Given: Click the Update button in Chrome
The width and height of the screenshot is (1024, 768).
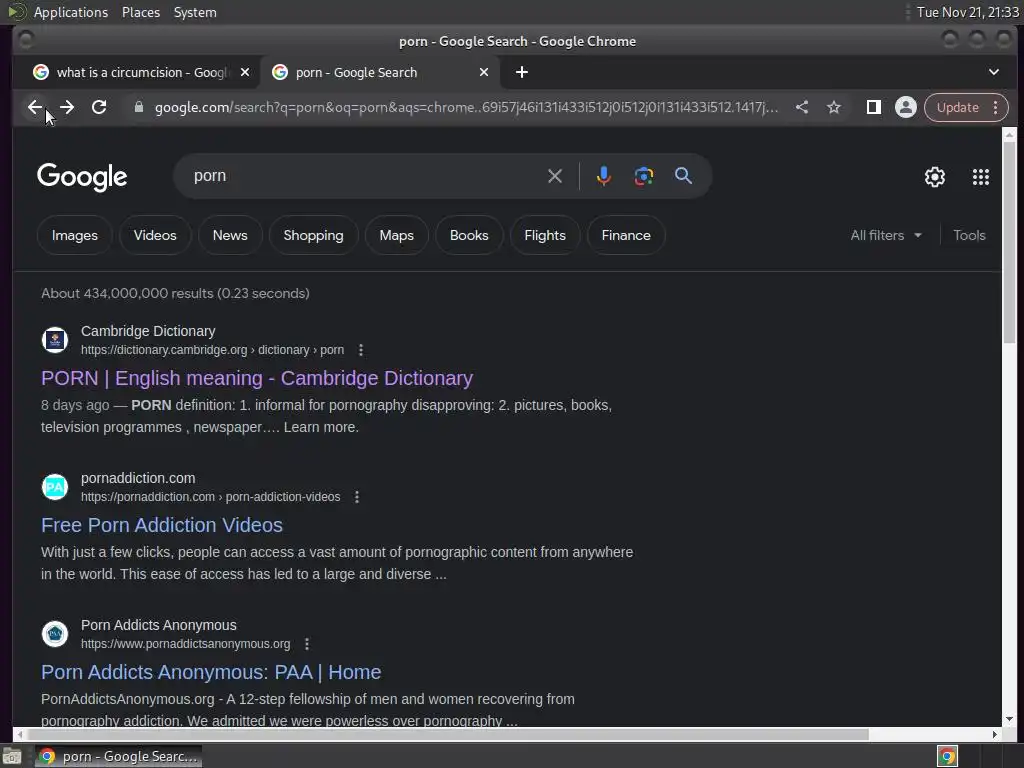Looking at the screenshot, I should [x=957, y=107].
